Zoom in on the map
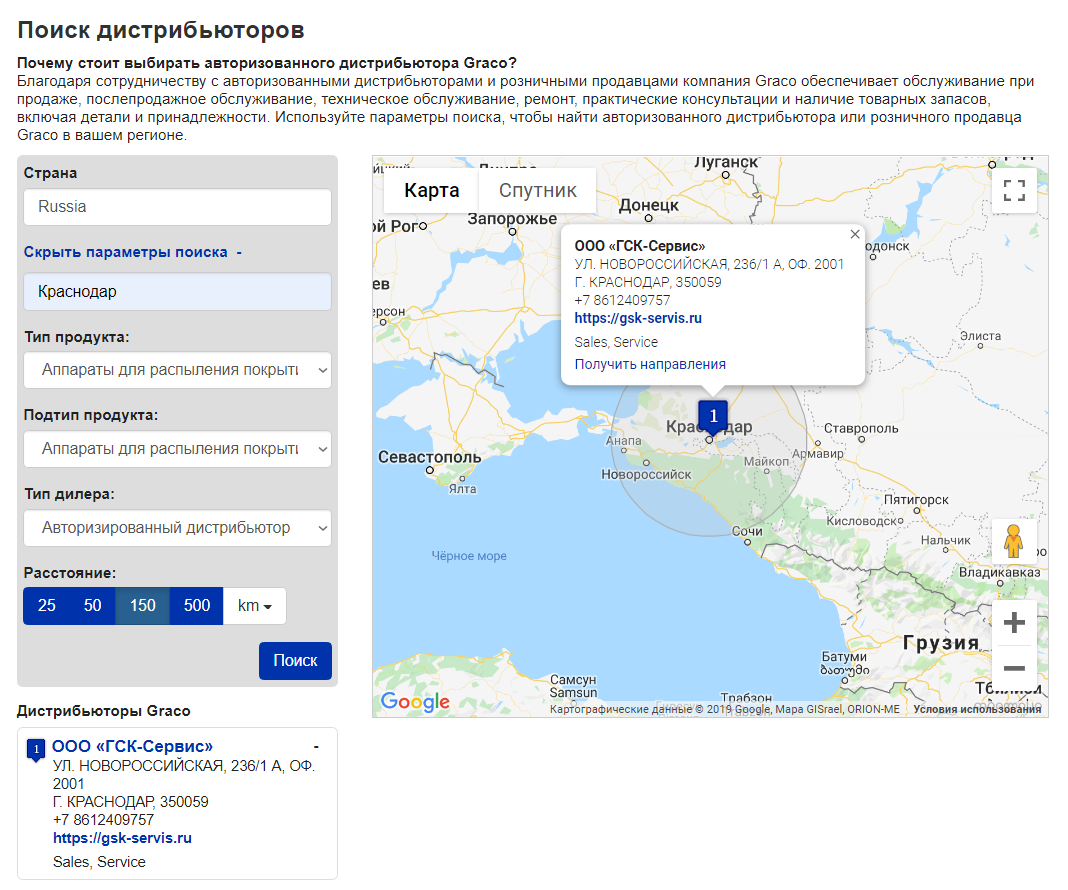The image size is (1068, 890). 1014,622
